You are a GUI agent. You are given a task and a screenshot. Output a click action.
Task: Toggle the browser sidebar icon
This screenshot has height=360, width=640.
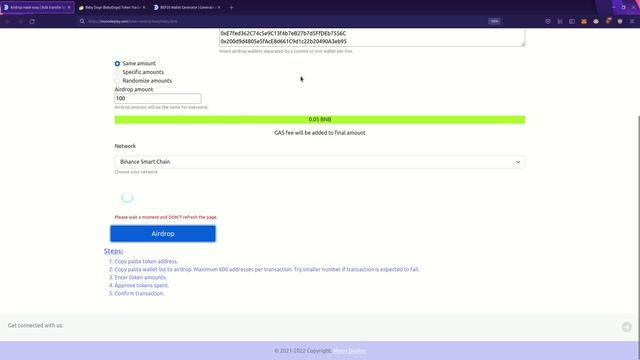[x=572, y=21]
